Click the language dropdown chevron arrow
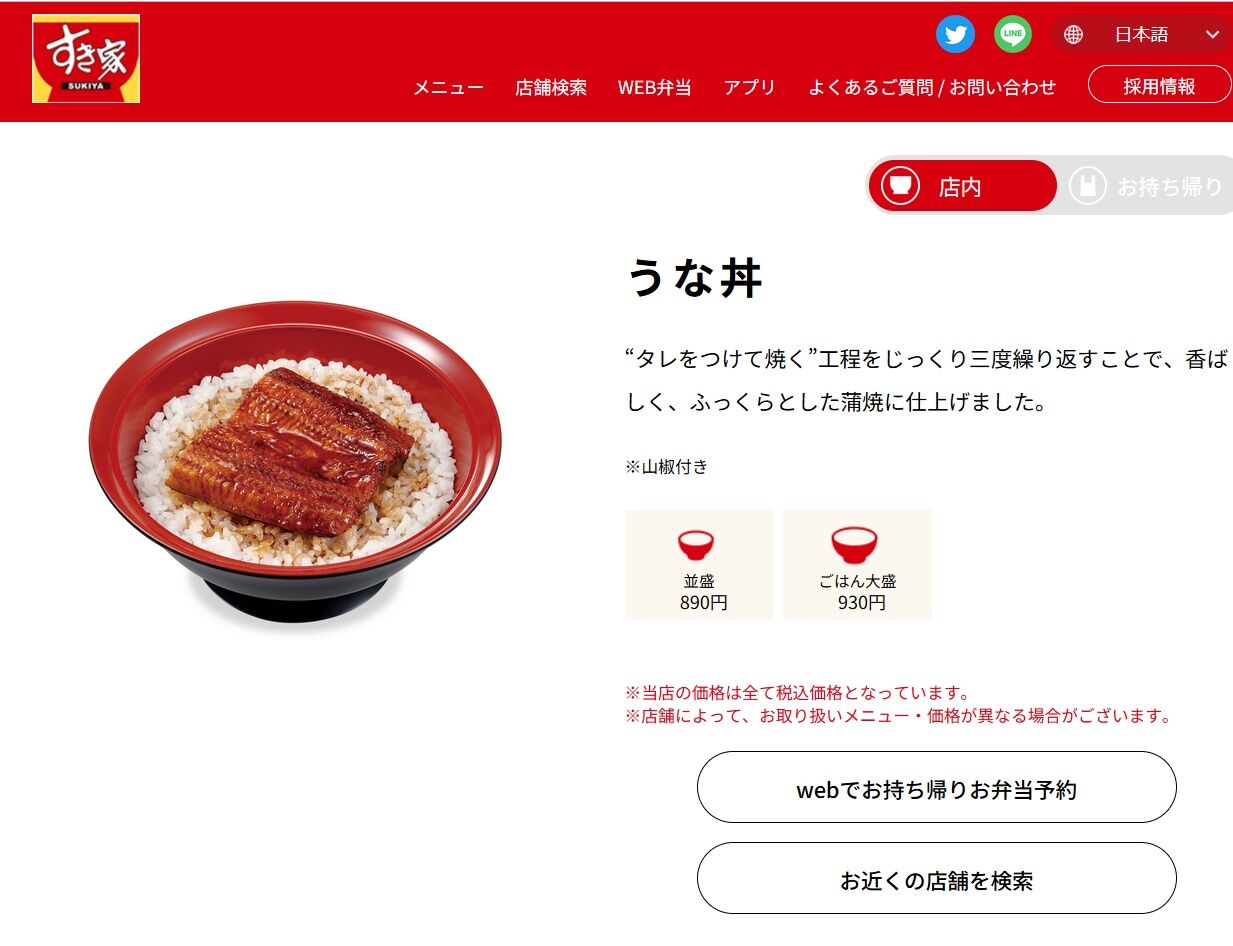The height and width of the screenshot is (946, 1233). click(x=1212, y=35)
